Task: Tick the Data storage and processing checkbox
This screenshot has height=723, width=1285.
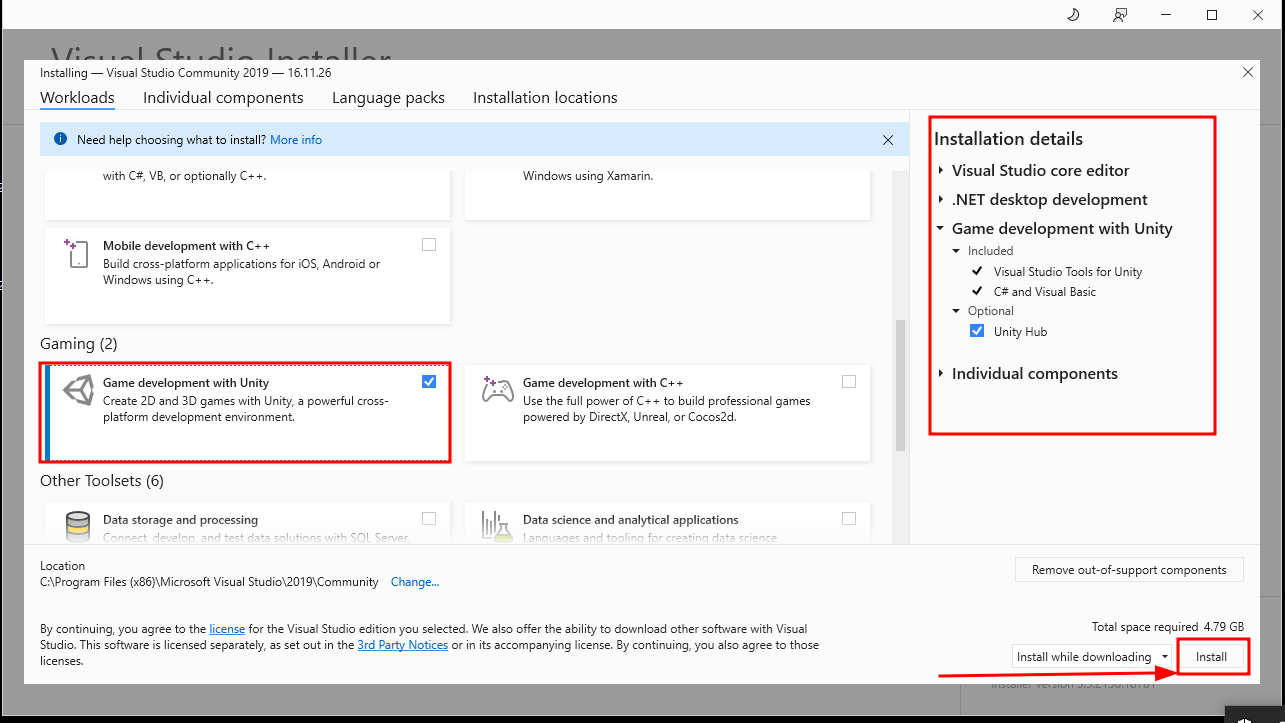Action: point(429,518)
